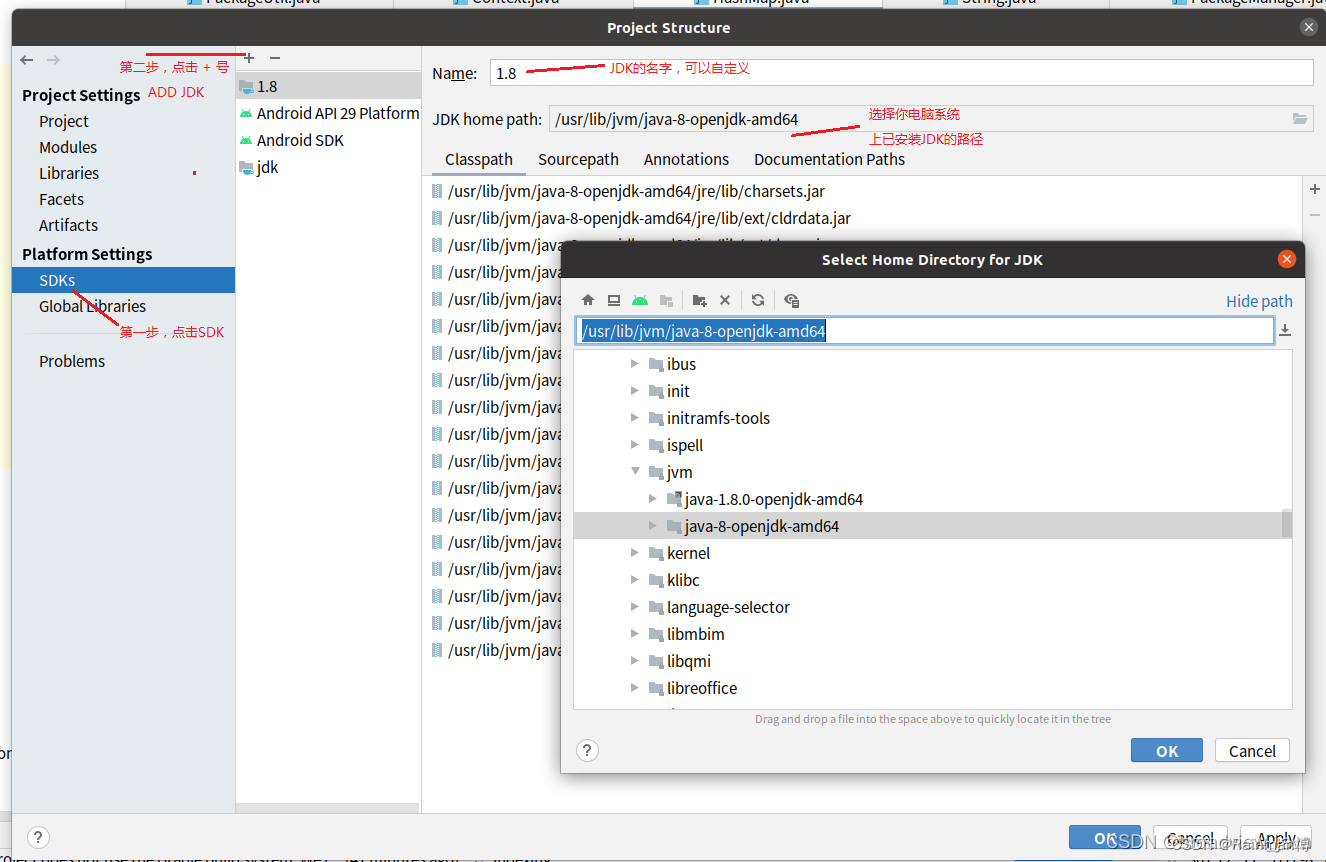Expand the klibc folder
The image size is (1326, 862).
point(635,580)
